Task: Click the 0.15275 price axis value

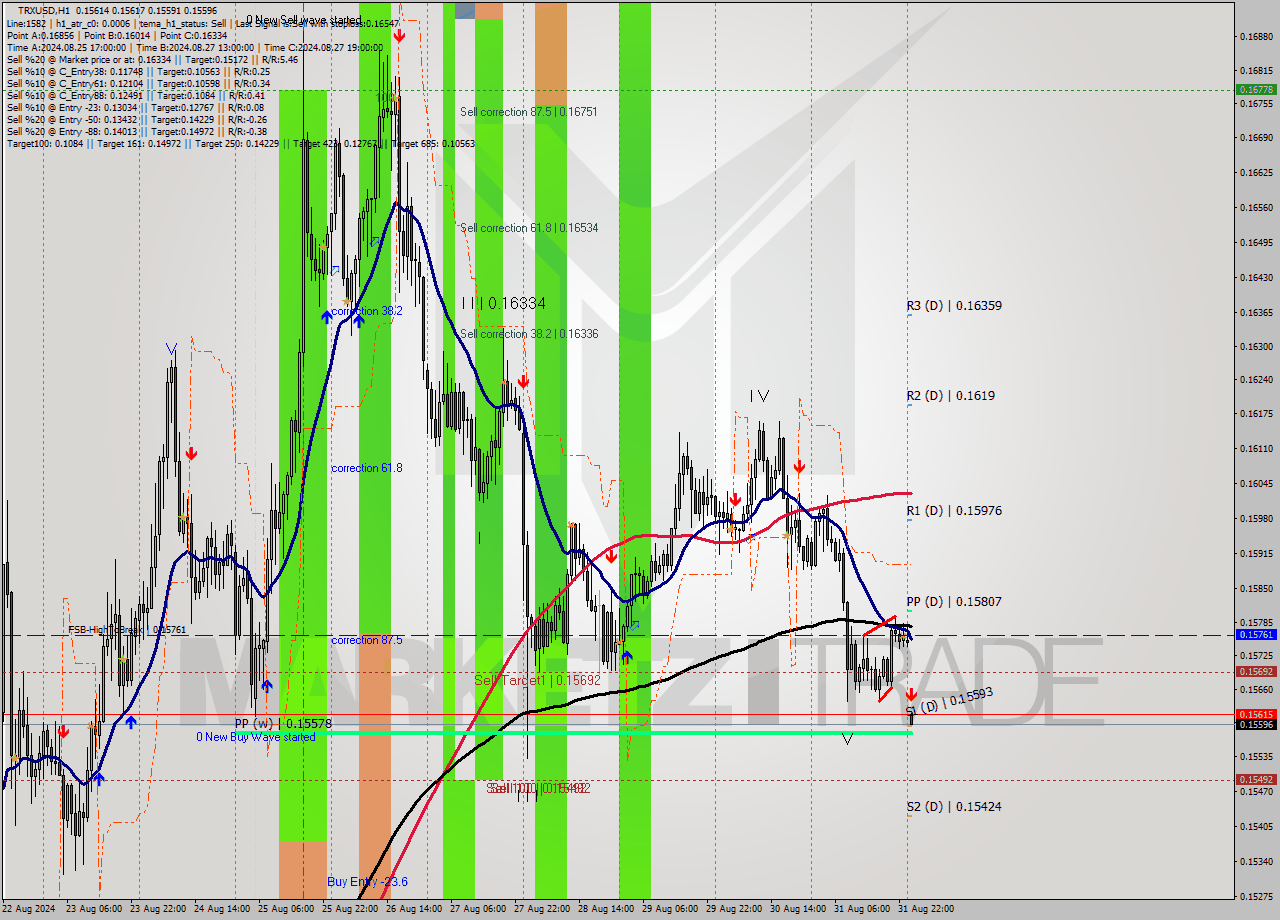Action: pos(1256,897)
